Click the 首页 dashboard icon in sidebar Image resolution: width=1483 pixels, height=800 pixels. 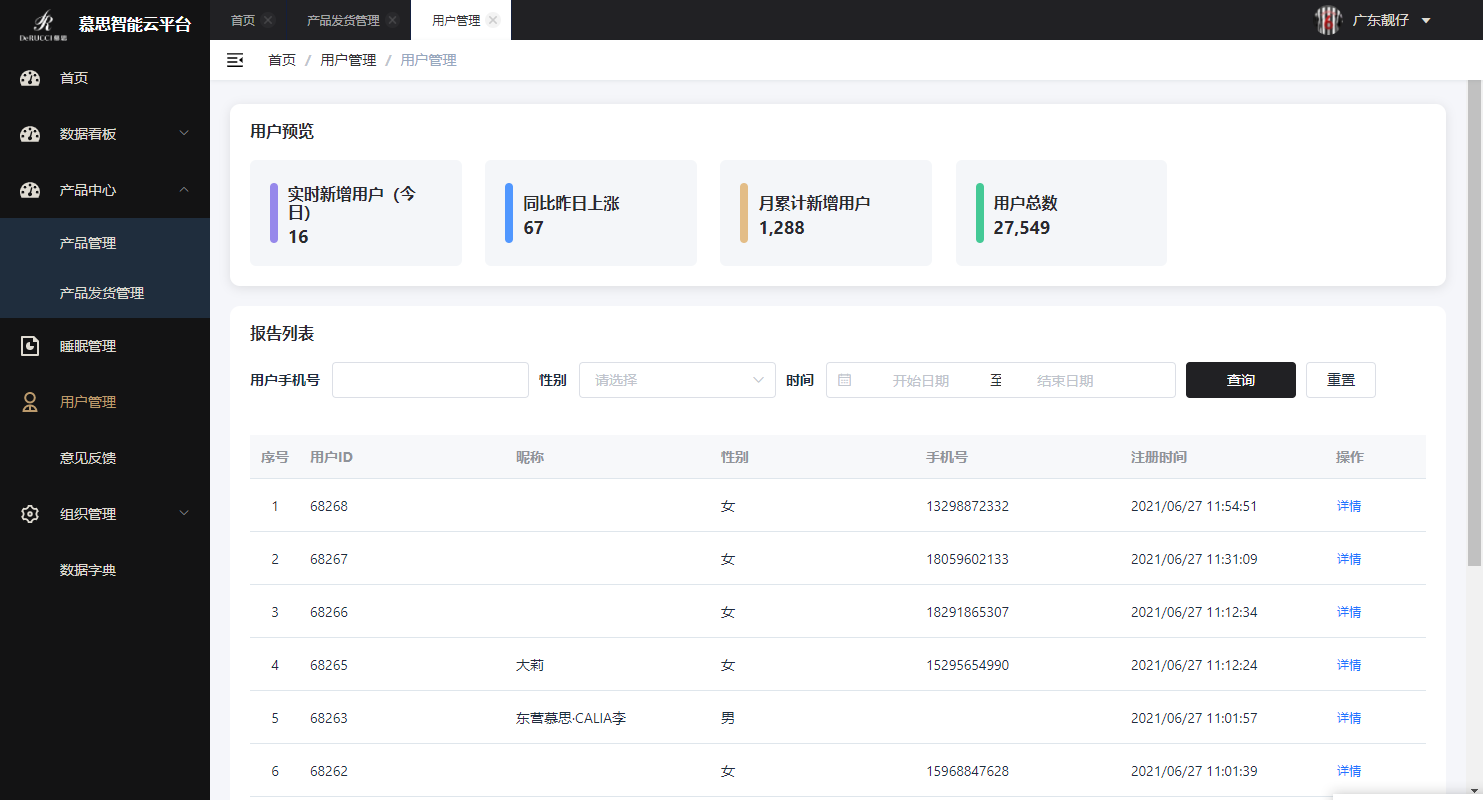(x=30, y=78)
